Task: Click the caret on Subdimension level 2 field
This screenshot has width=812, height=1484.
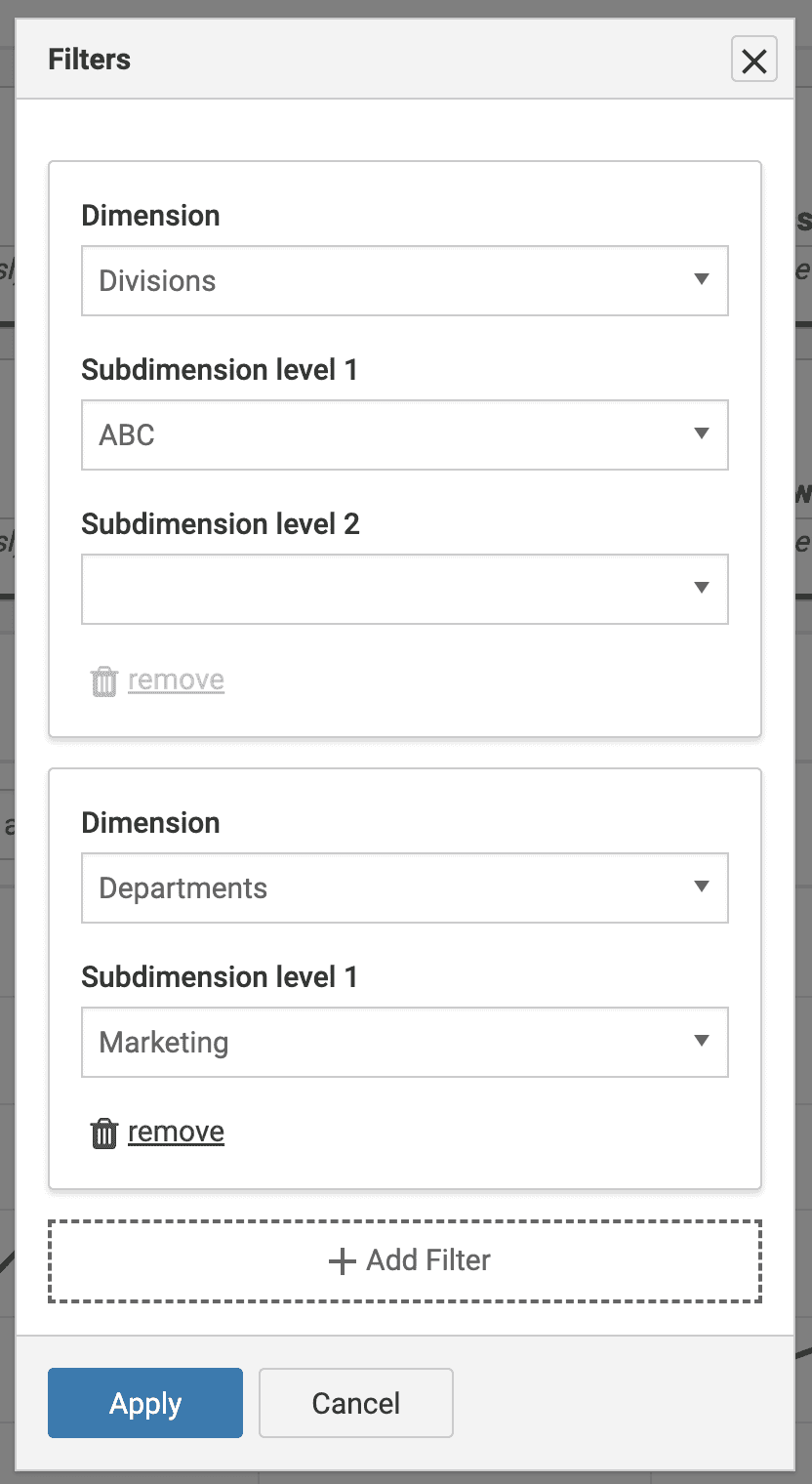Action: [x=702, y=589]
